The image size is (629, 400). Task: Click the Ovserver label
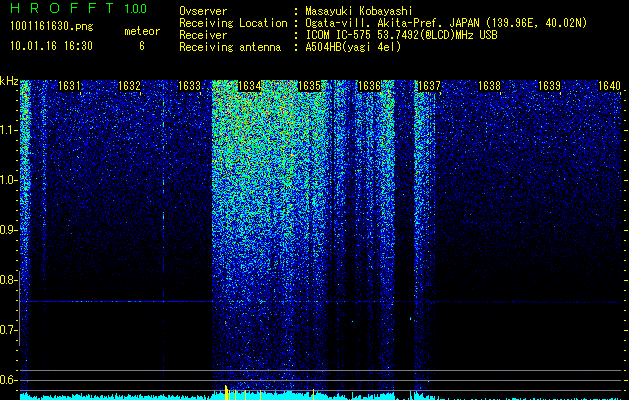[x=203, y=11]
